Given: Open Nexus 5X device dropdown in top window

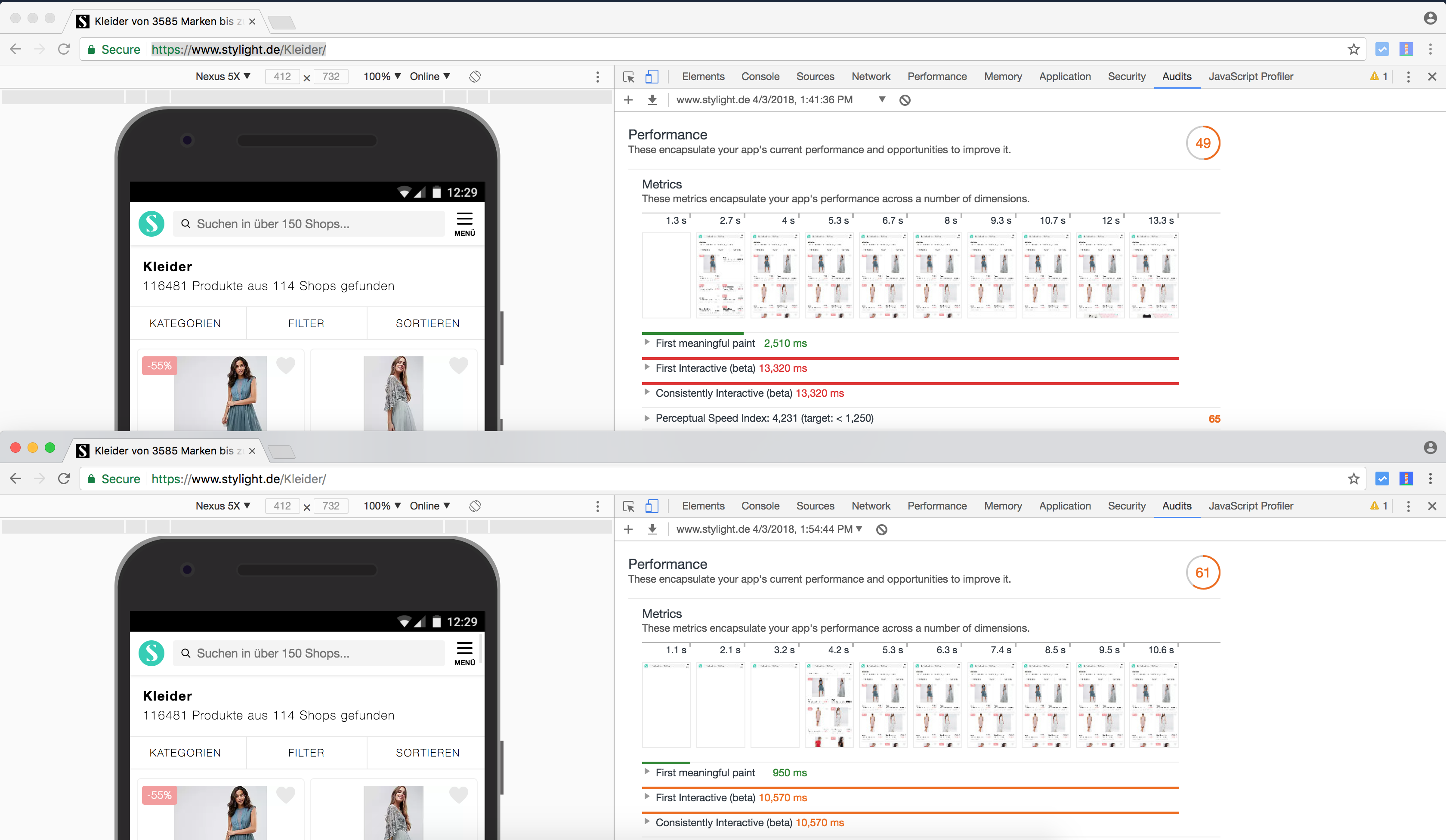Looking at the screenshot, I should tap(223, 76).
